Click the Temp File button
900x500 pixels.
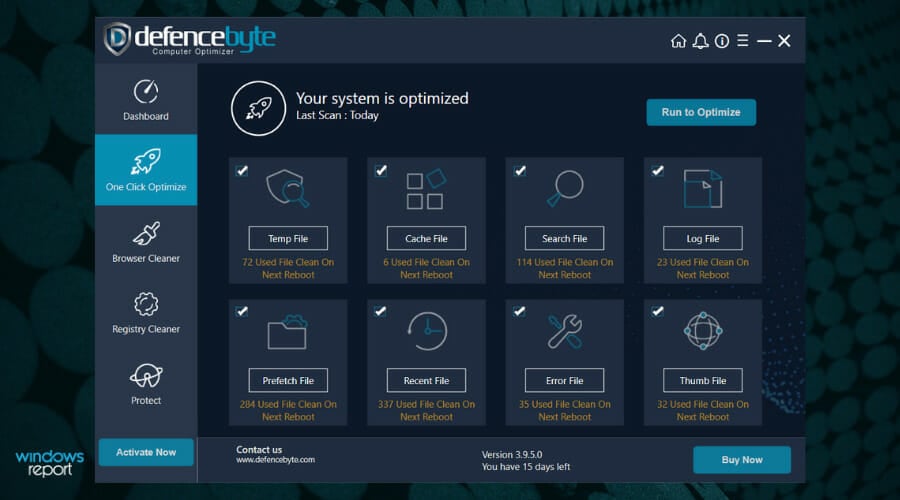[288, 238]
